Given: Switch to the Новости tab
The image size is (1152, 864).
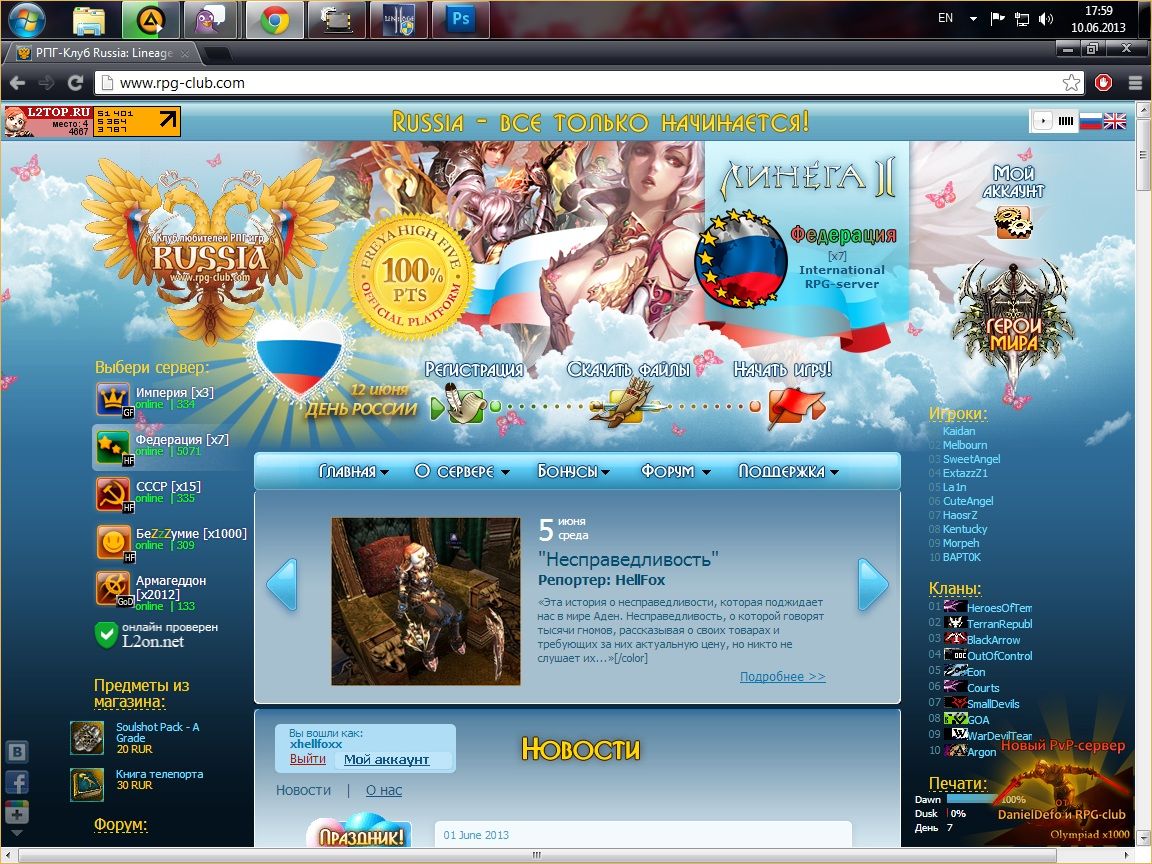Looking at the screenshot, I should pos(303,791).
